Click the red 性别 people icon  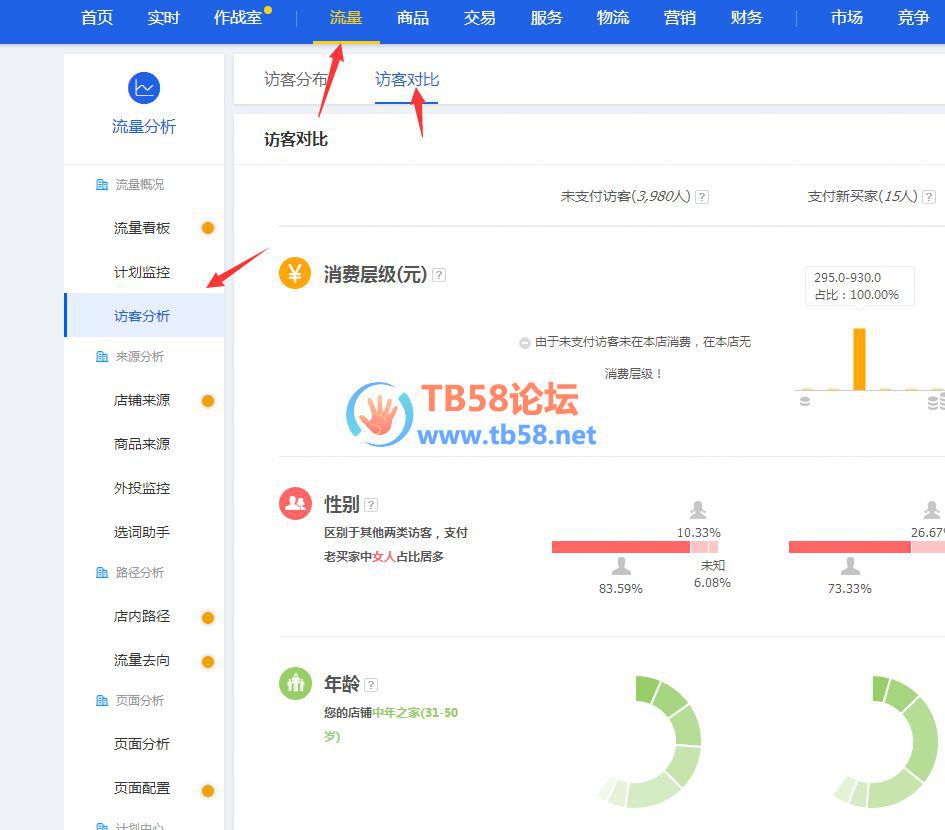coord(295,504)
